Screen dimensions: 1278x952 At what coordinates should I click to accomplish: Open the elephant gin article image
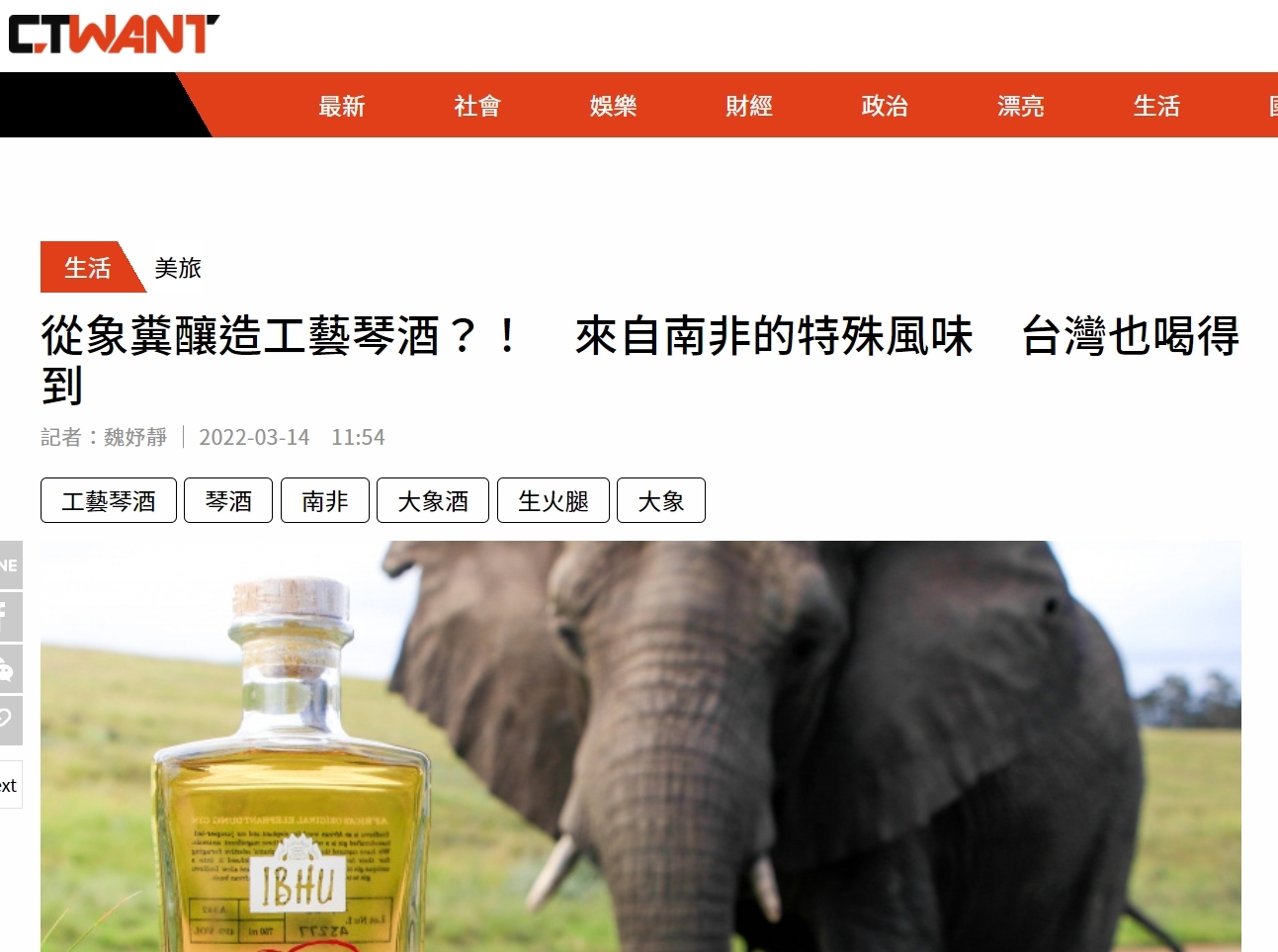[640, 746]
